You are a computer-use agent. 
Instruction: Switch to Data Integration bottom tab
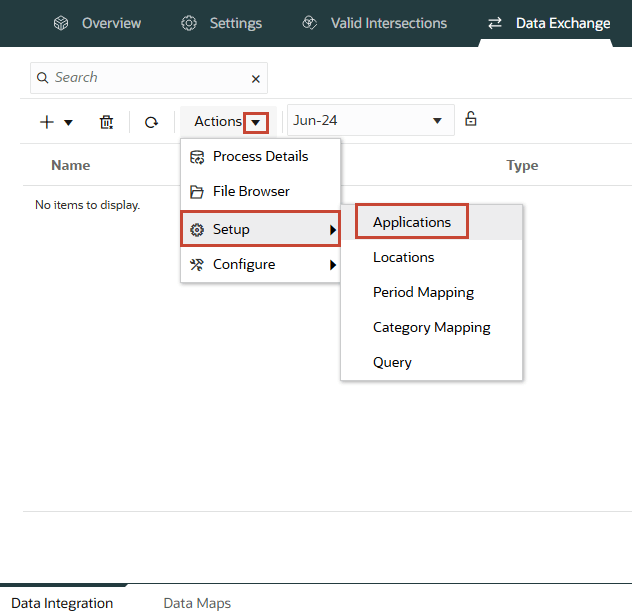[x=62, y=603]
